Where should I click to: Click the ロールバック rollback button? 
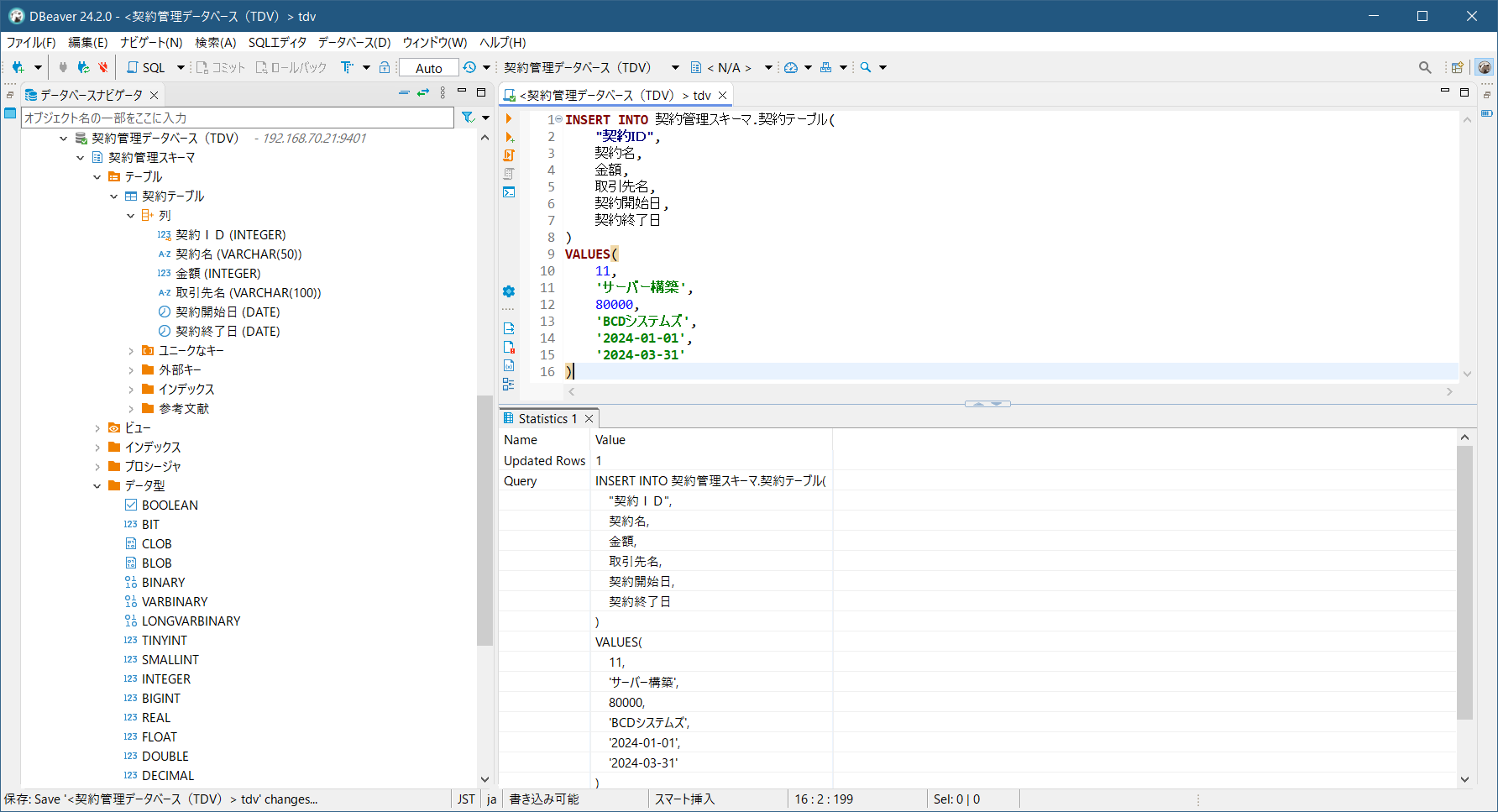click(x=291, y=67)
